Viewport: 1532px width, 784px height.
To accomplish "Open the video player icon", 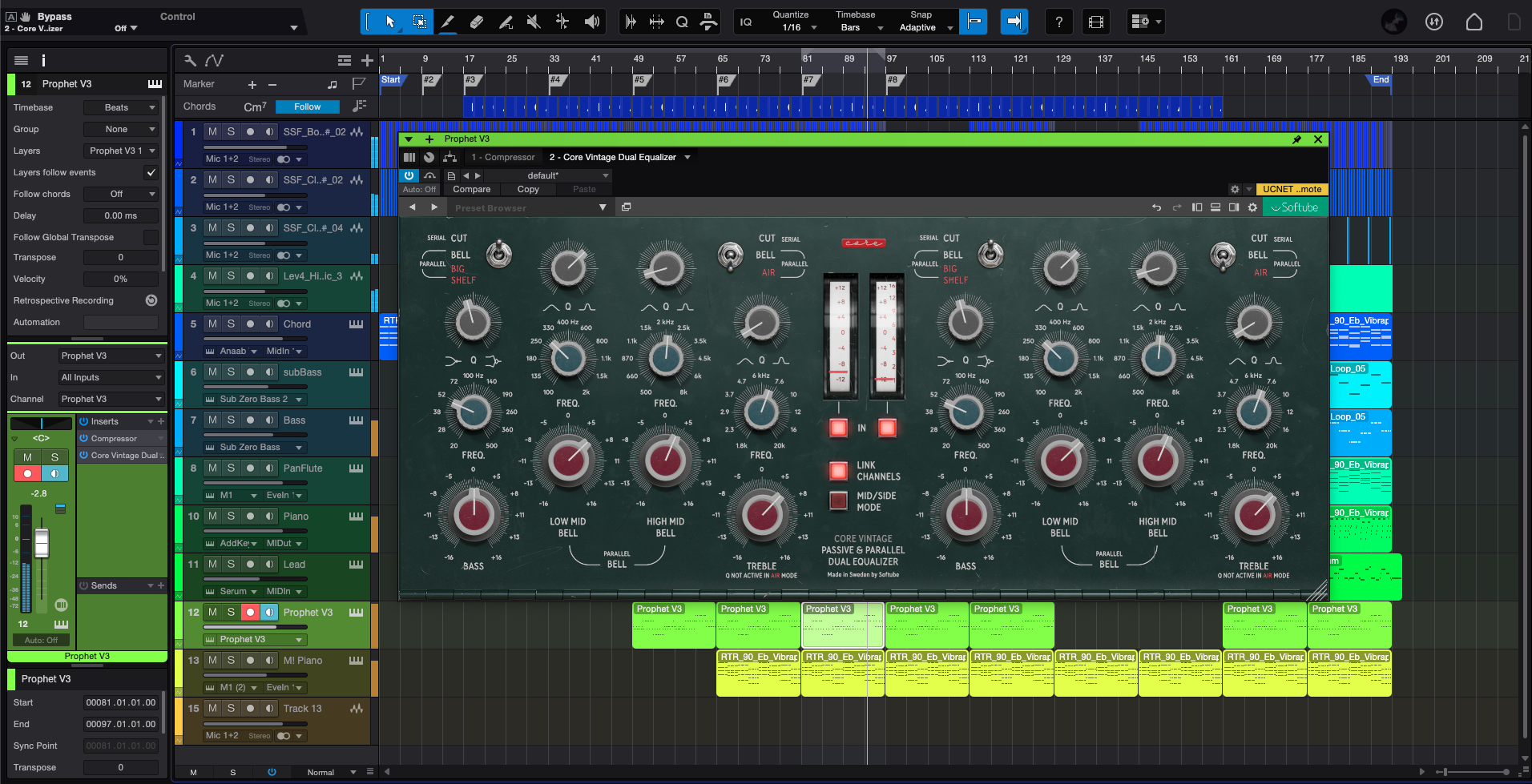I will [1096, 22].
